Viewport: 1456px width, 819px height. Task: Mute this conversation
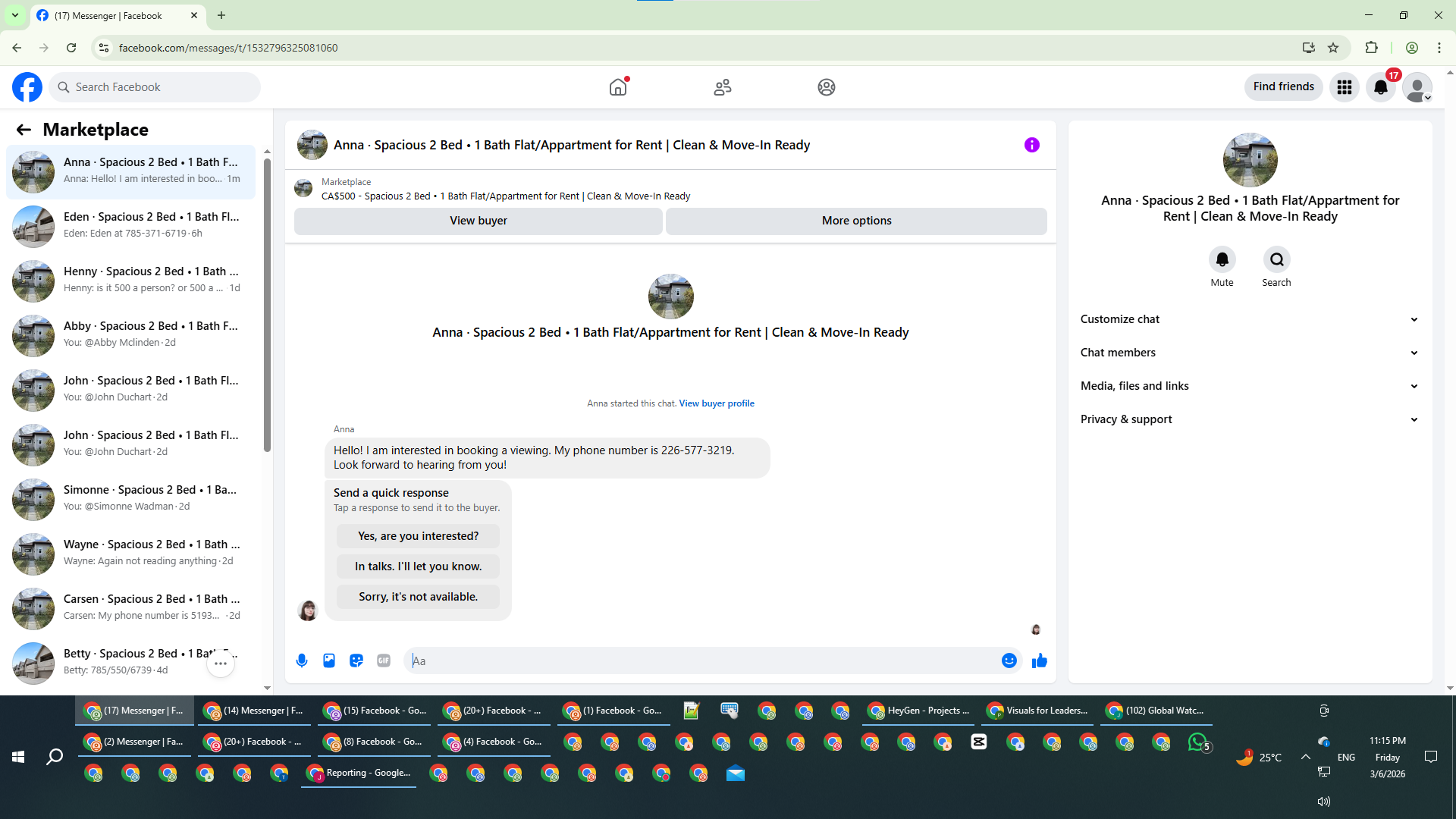1222,260
